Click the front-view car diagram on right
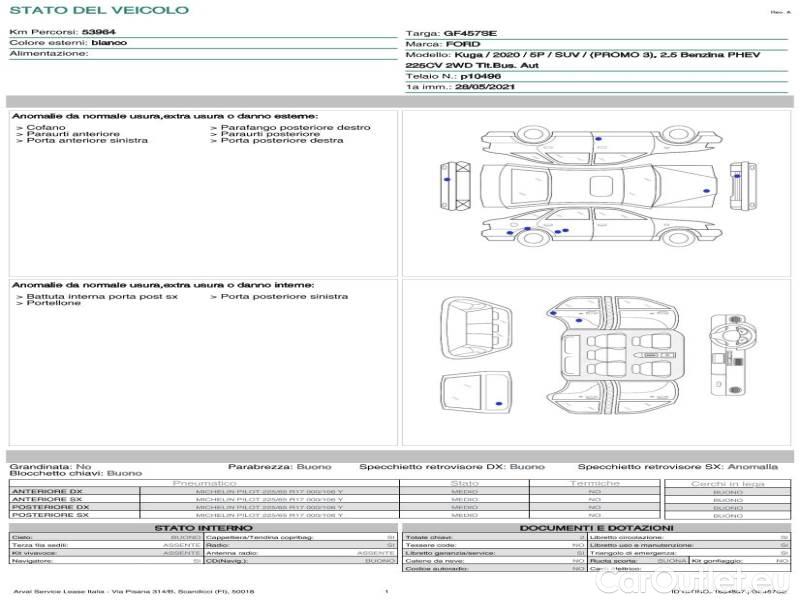This screenshot has height=600, width=800. click(743, 185)
